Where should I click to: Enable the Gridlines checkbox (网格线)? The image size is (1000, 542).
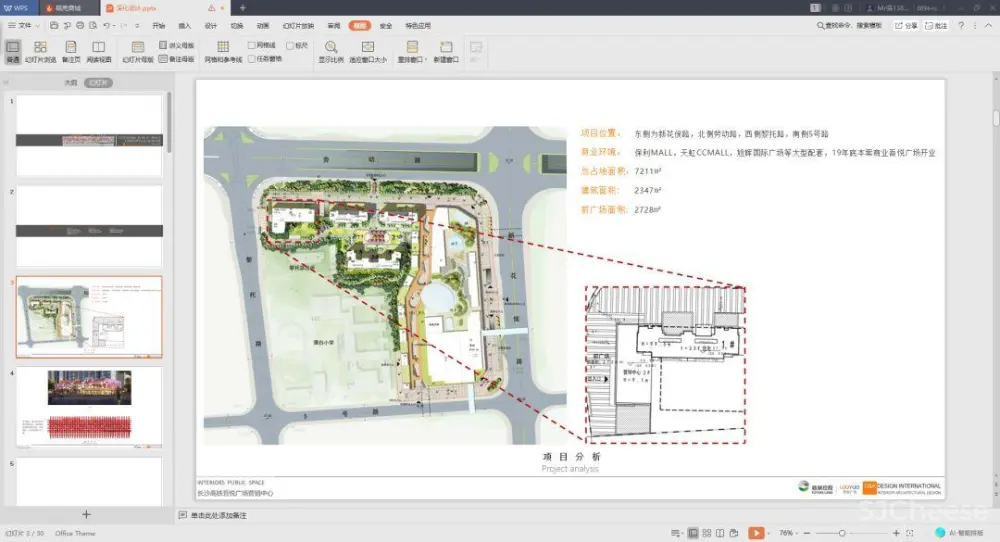tap(252, 45)
